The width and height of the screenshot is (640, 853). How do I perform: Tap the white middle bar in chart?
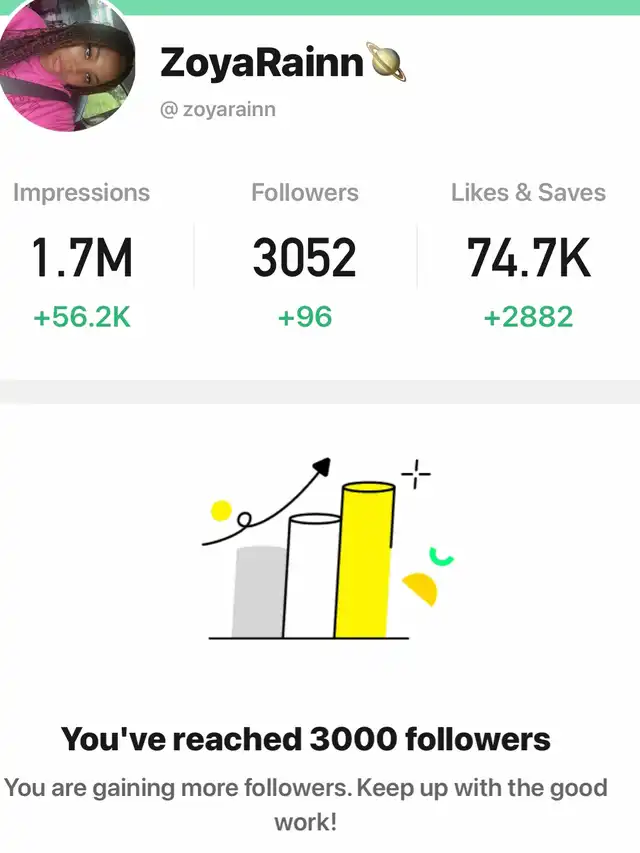click(x=311, y=577)
